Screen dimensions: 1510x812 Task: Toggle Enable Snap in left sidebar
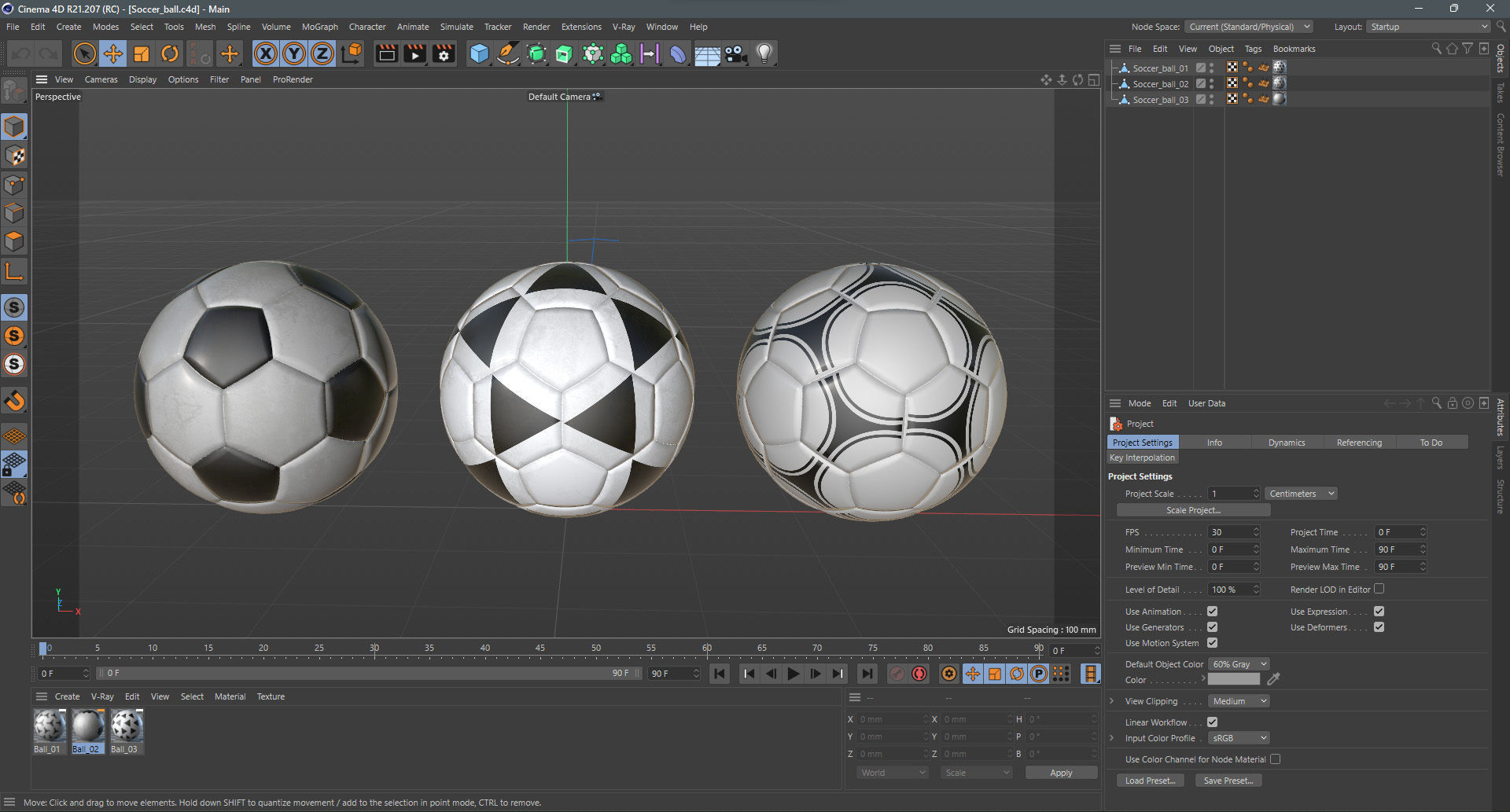click(14, 401)
